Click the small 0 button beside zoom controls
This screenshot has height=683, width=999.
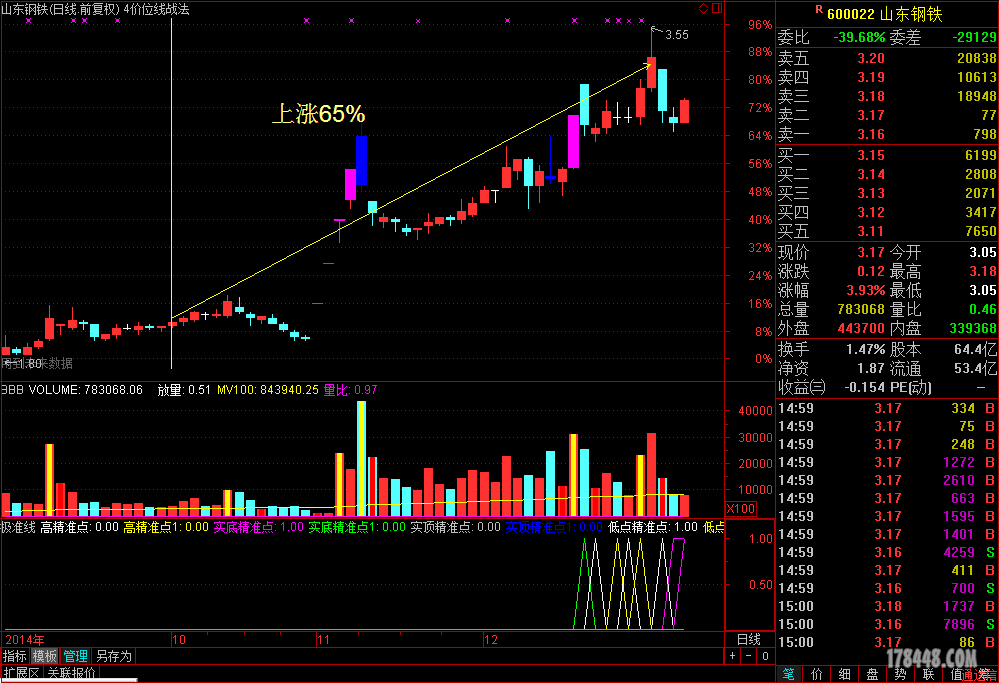tap(764, 656)
